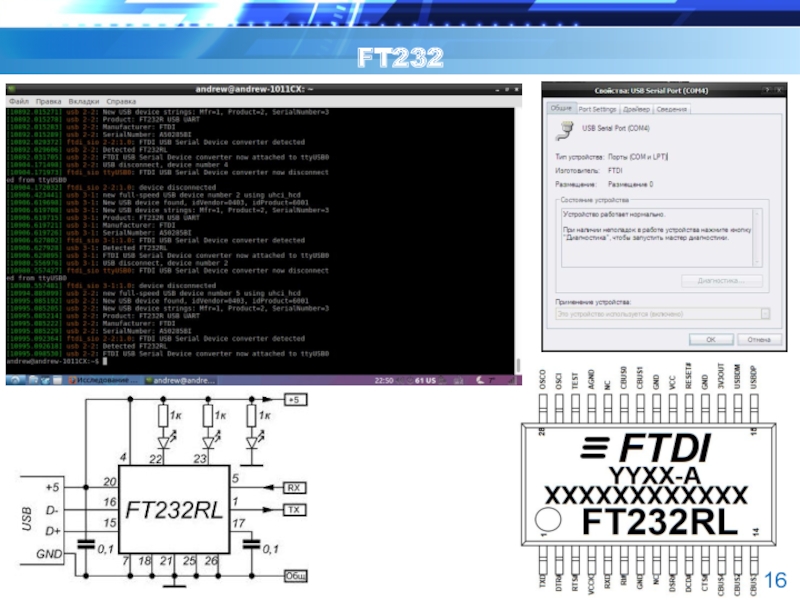Open the start menu icon on taskbar
The width and height of the screenshot is (800, 600).
coord(15,380)
